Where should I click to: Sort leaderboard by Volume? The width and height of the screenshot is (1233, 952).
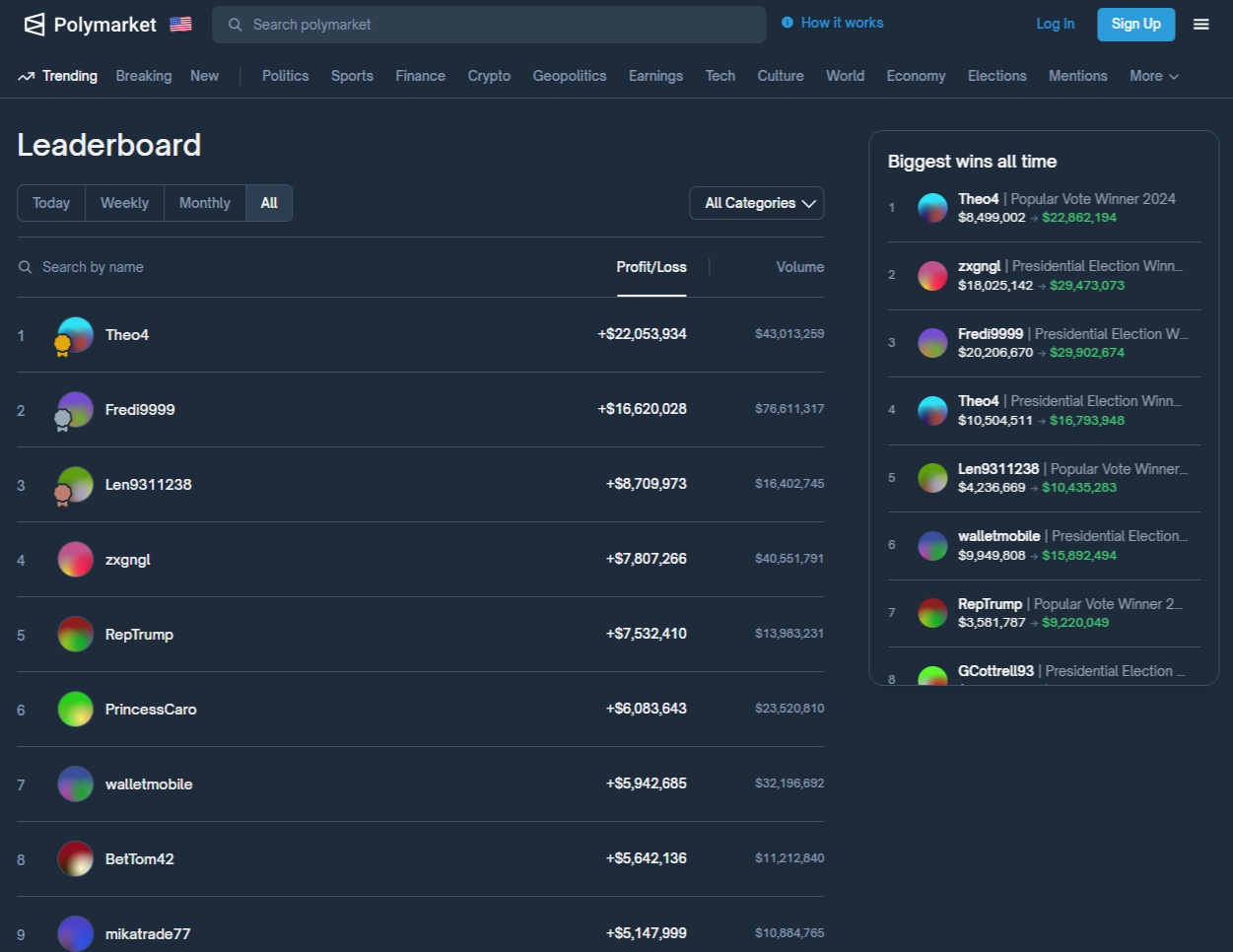pyautogui.click(x=799, y=267)
